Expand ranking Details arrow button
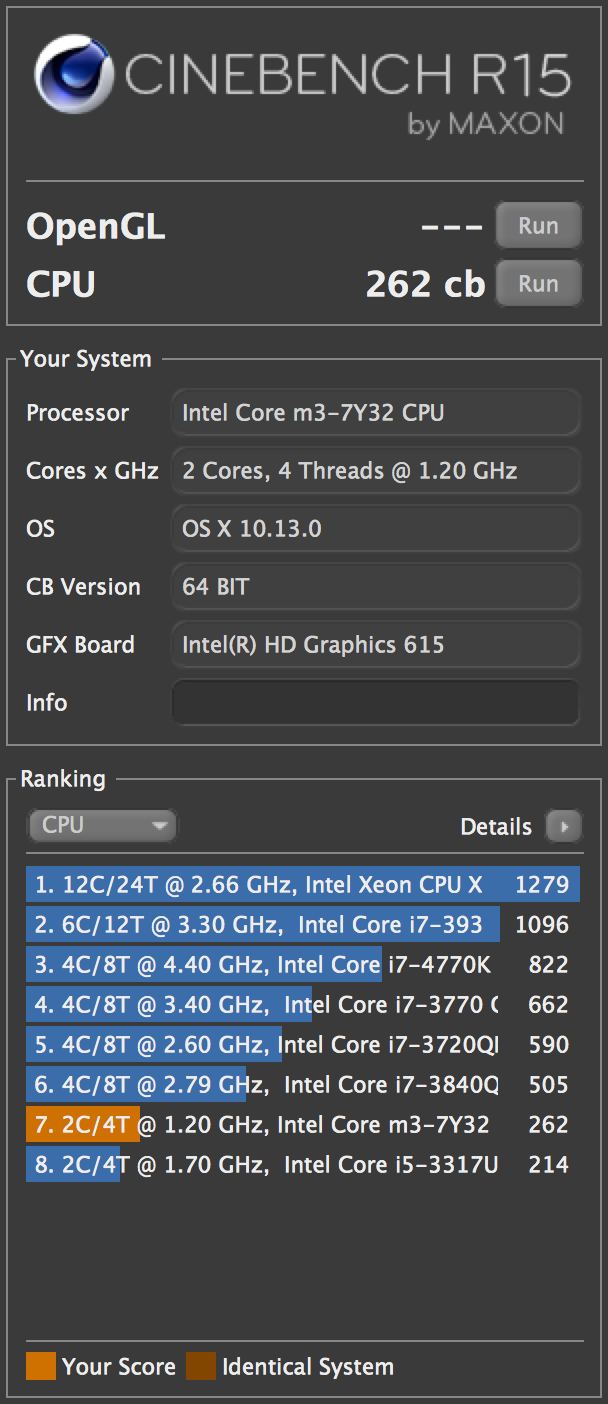 [x=563, y=826]
